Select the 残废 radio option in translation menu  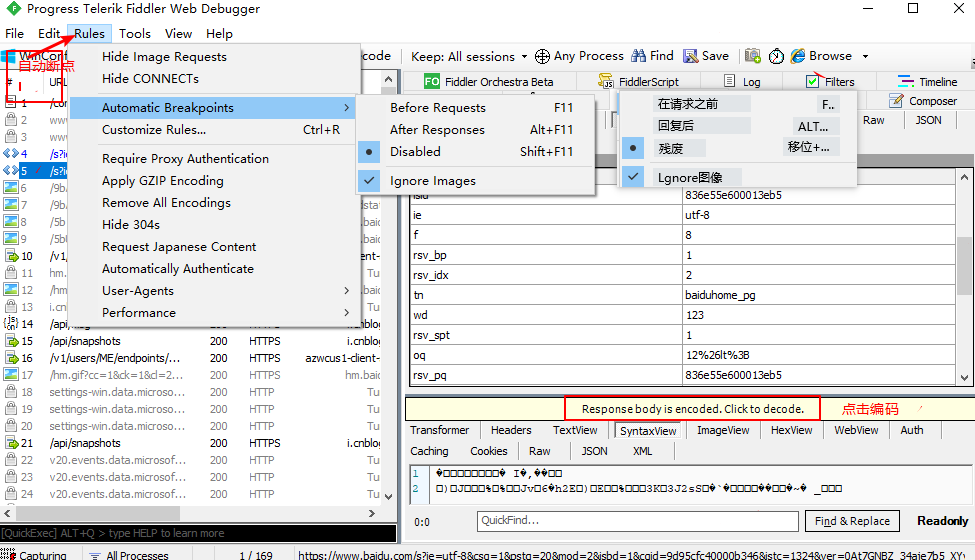click(x=633, y=148)
